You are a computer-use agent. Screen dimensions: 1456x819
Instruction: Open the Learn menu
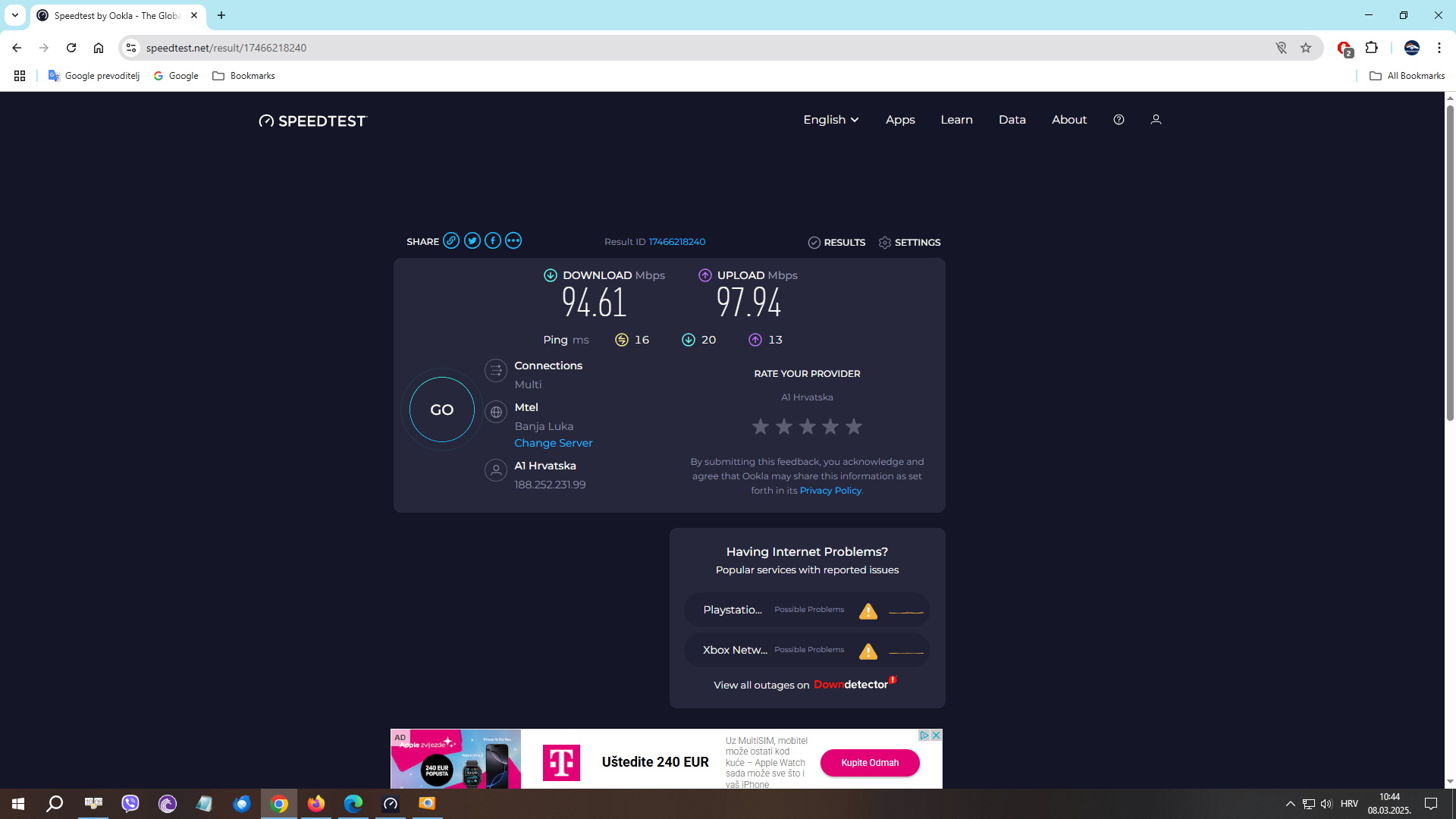[956, 120]
